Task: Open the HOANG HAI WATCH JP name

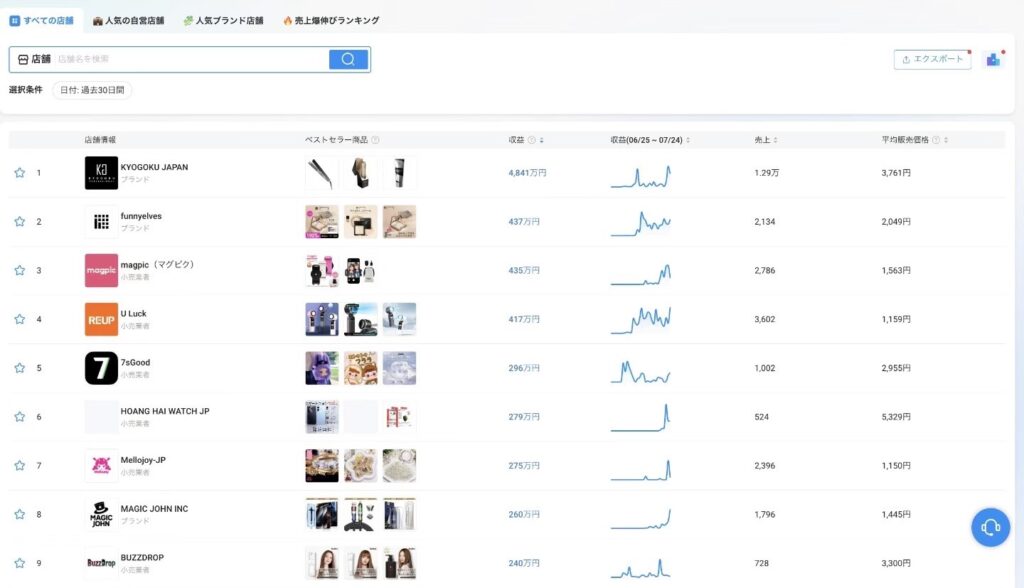Action: point(165,412)
